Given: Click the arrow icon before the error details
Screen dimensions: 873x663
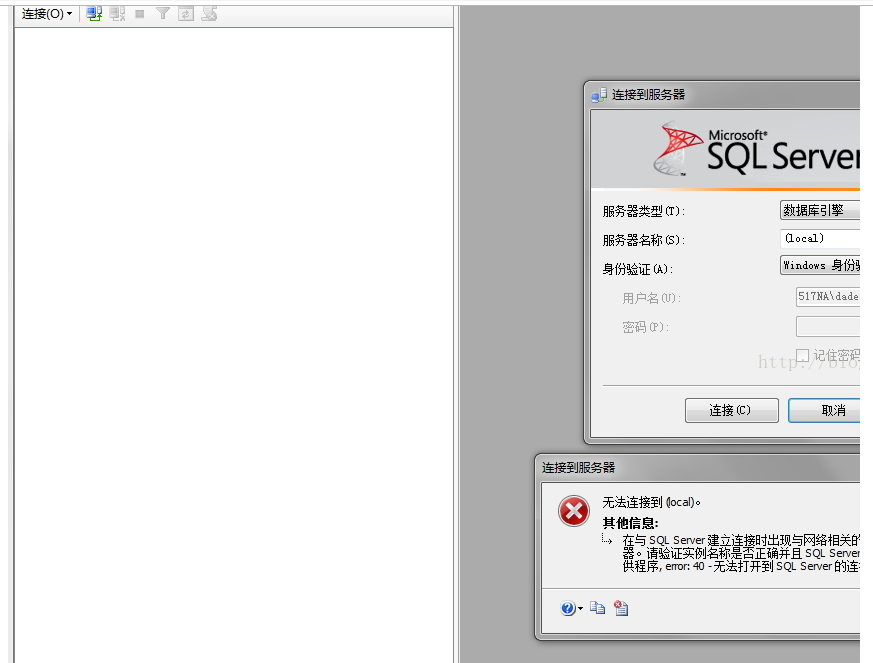Looking at the screenshot, I should (607, 539).
